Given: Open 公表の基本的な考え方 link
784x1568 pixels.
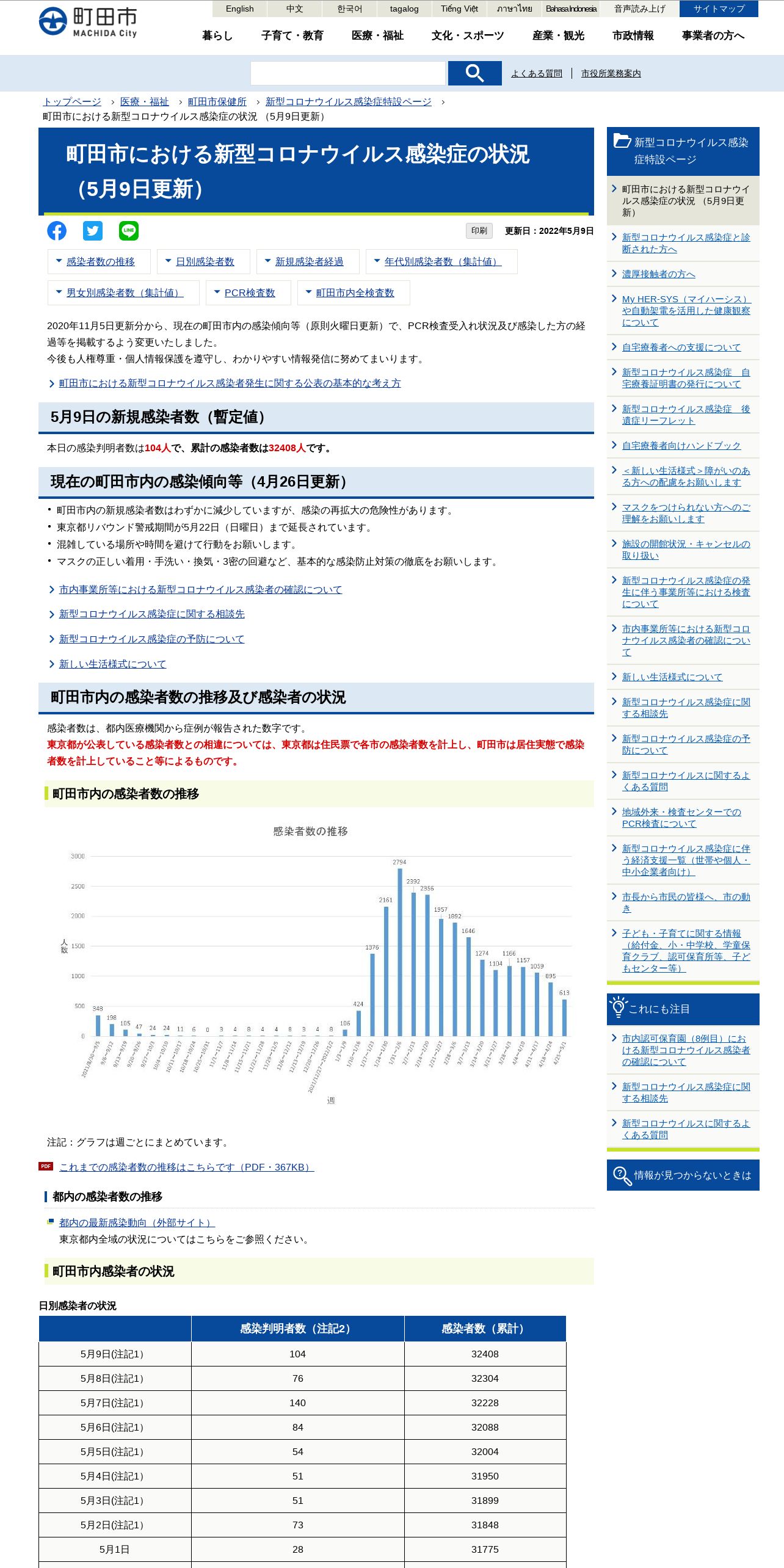Looking at the screenshot, I should [230, 383].
